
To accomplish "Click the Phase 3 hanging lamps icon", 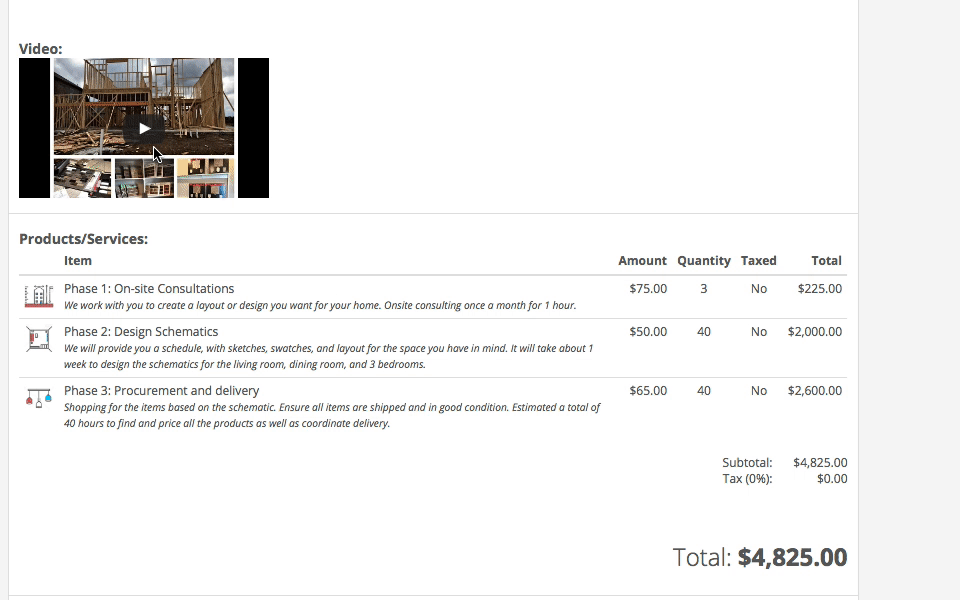I will 38,398.
